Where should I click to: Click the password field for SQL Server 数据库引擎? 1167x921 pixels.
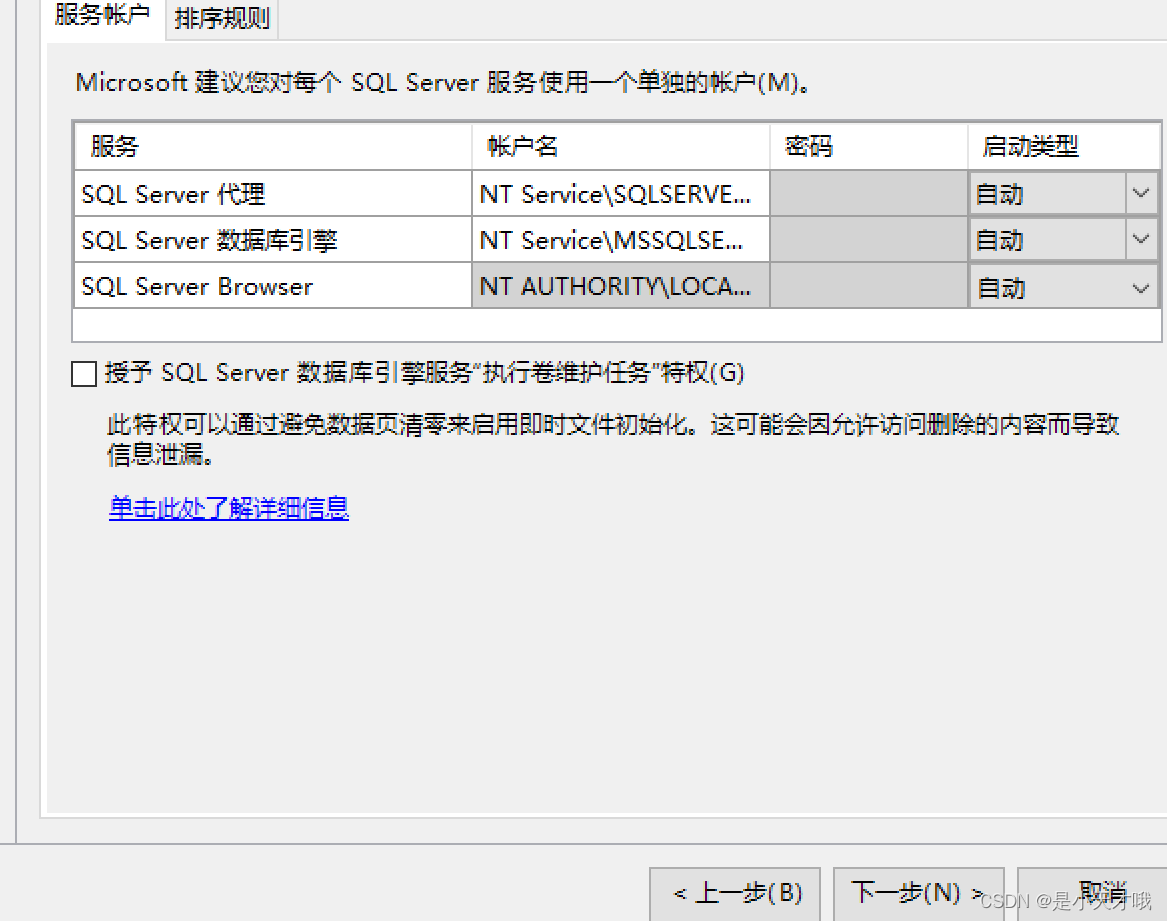(866, 239)
